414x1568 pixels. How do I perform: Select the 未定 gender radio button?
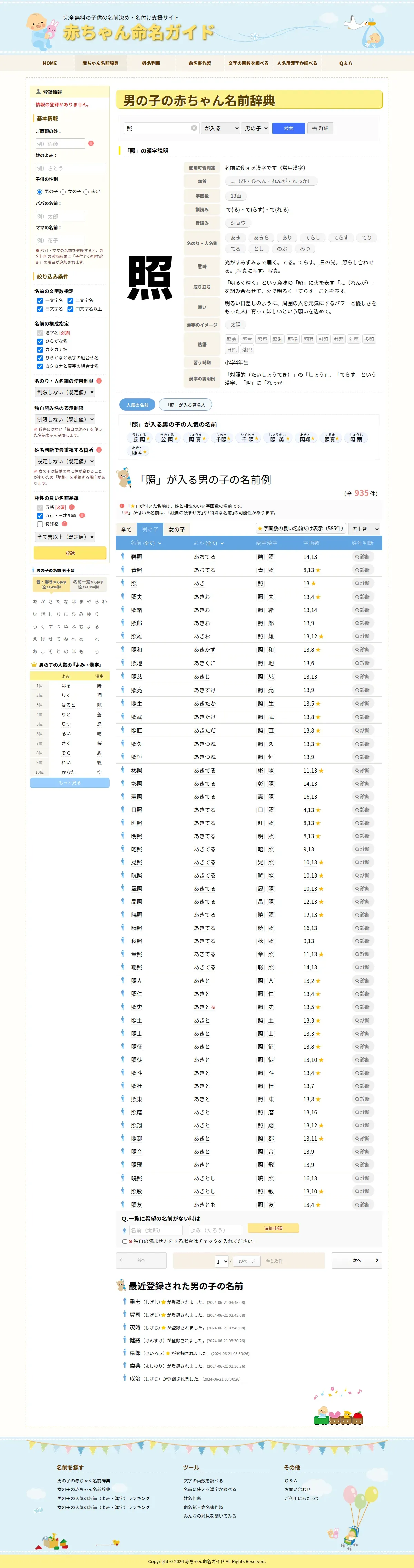pos(86,191)
